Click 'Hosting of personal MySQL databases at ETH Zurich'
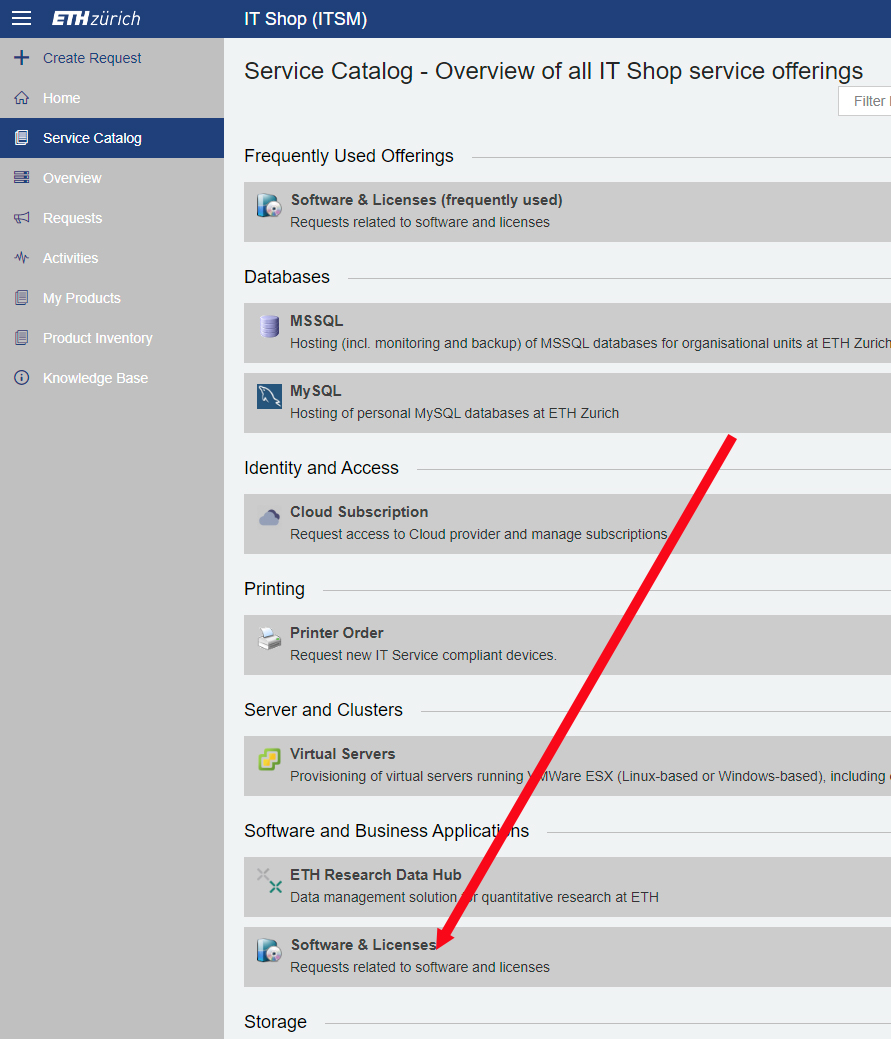 (454, 413)
